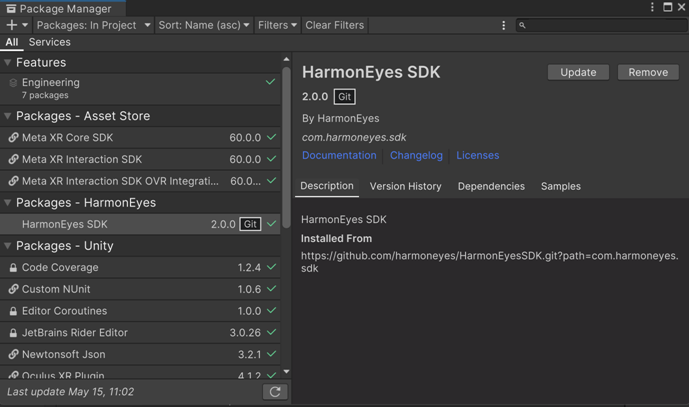
Task: Select Meta XR Interaction SDK OVR Integration package
Action: click(x=140, y=181)
